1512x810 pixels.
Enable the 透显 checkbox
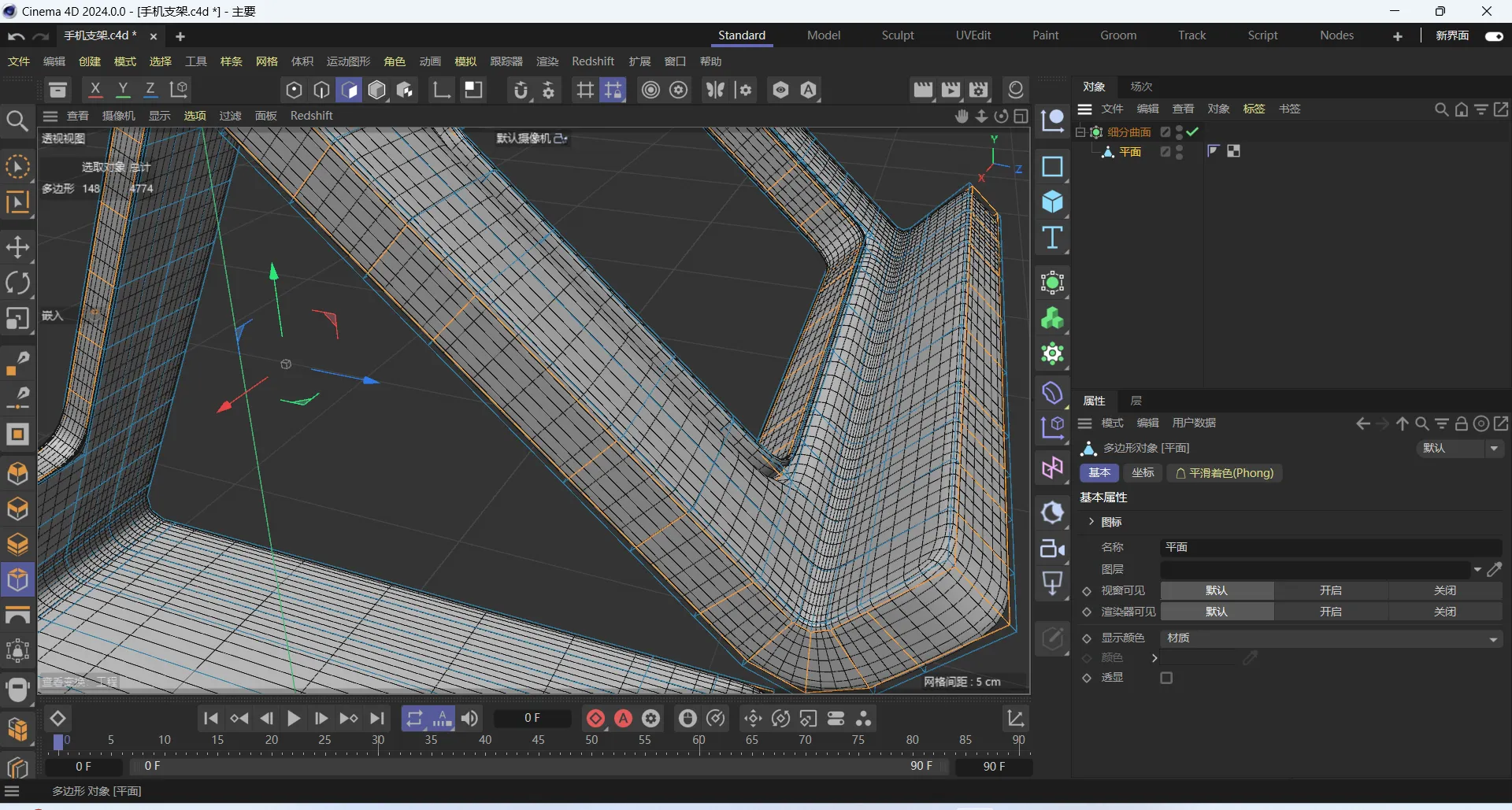pos(1166,678)
